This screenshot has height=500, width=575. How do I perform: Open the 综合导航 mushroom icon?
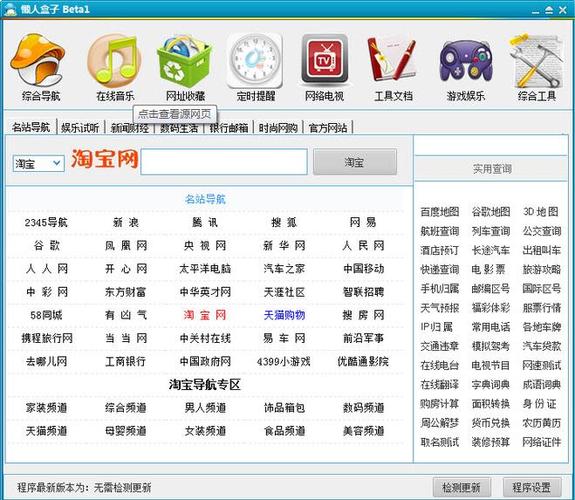coord(38,60)
